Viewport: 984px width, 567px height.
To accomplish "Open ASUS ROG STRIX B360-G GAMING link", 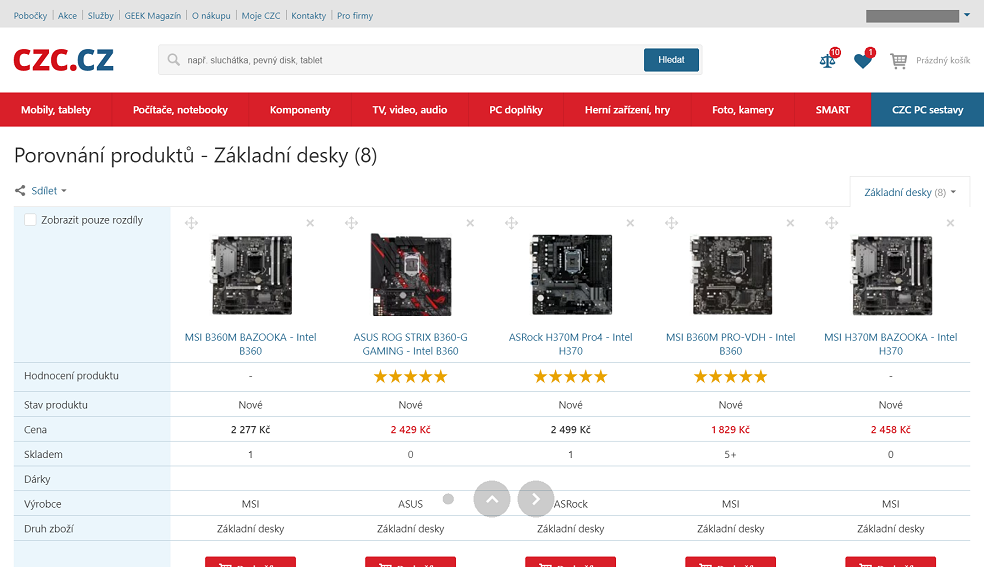I will tap(410, 344).
